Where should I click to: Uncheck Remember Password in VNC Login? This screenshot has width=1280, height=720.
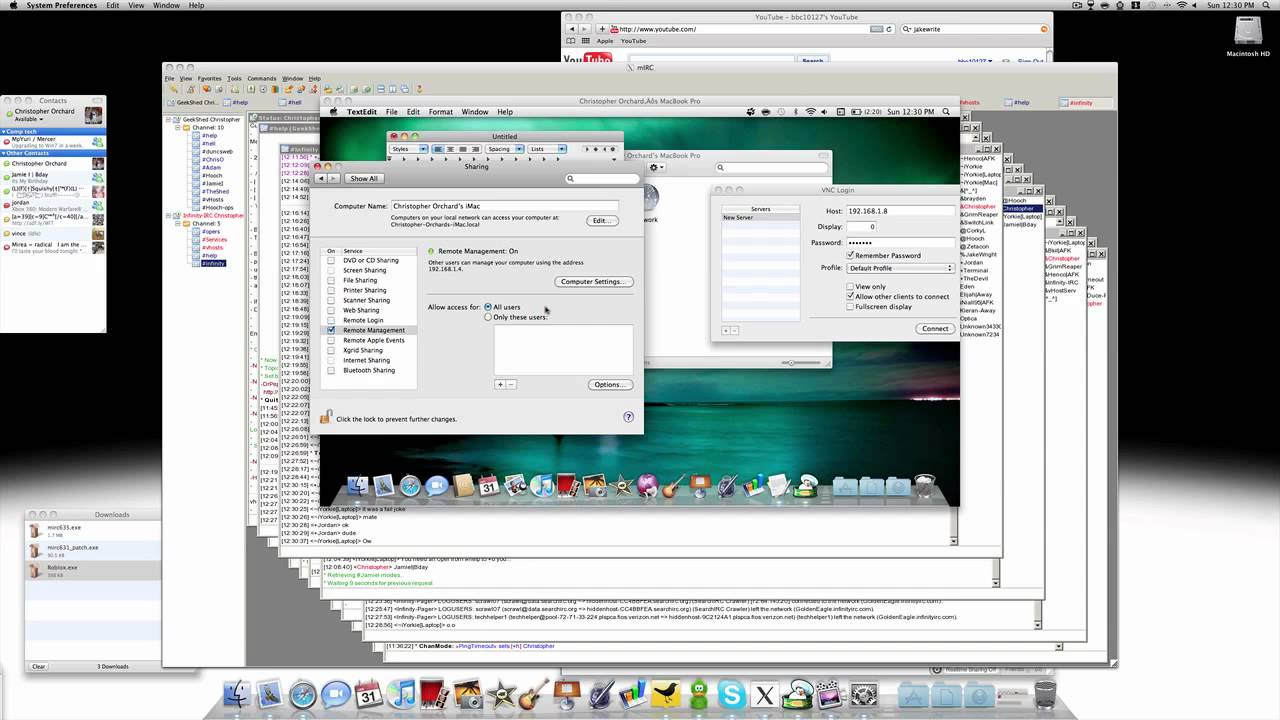click(850, 255)
